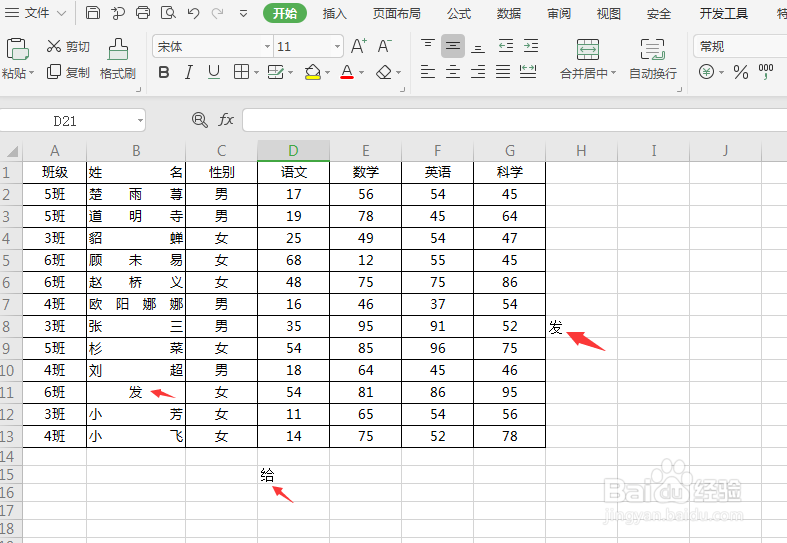Apply Percent style with % icon
787x543 pixels.
pos(741,72)
